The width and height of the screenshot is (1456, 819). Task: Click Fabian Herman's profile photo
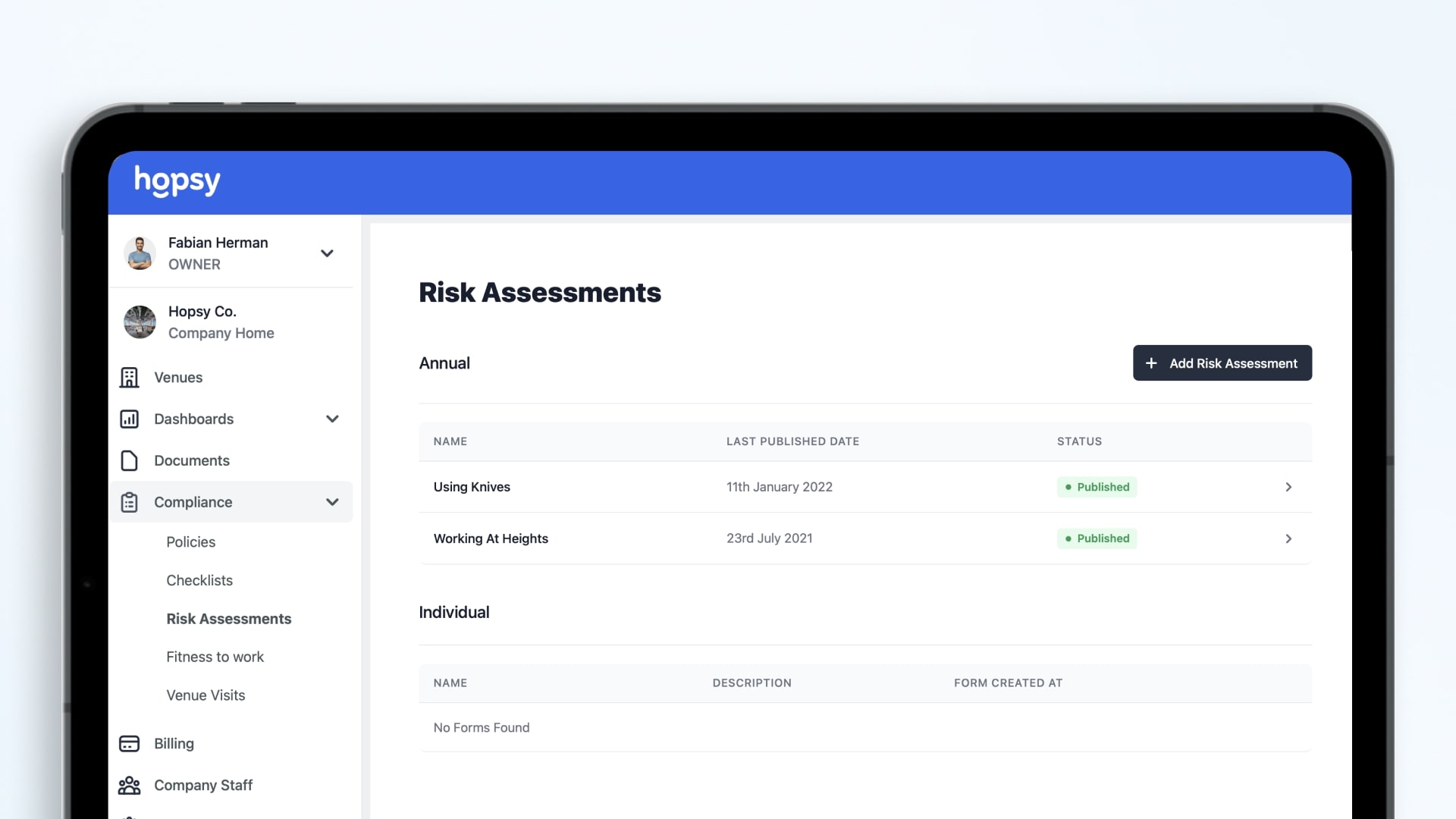(140, 253)
